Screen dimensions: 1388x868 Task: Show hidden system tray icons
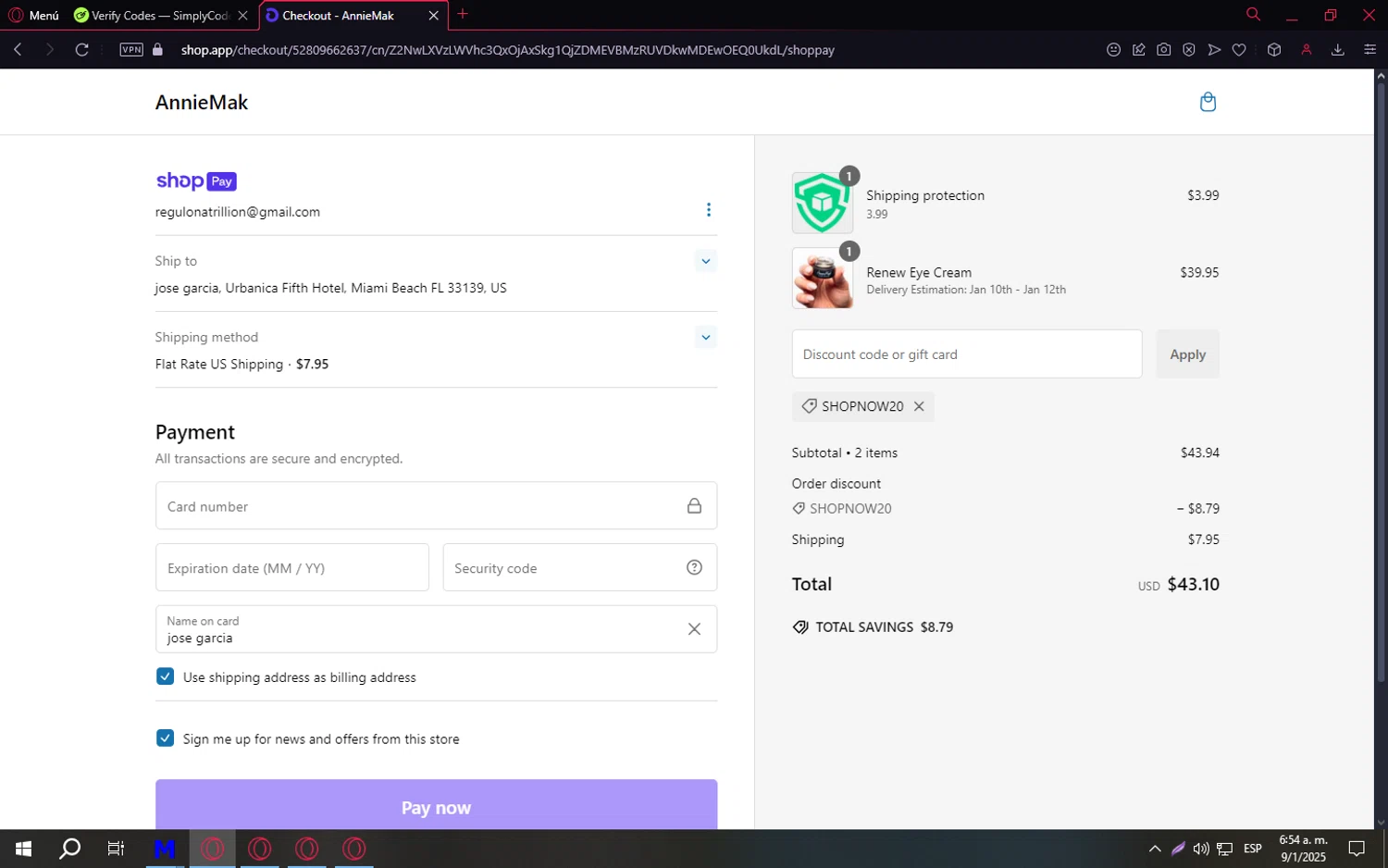tap(1155, 849)
